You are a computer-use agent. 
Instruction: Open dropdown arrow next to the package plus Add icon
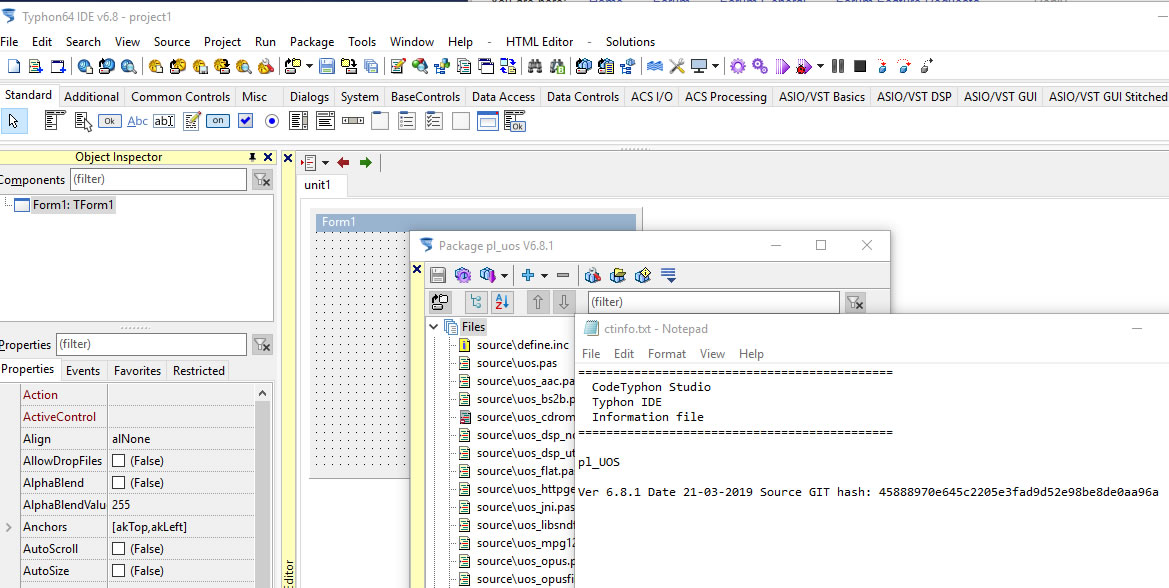(544, 275)
